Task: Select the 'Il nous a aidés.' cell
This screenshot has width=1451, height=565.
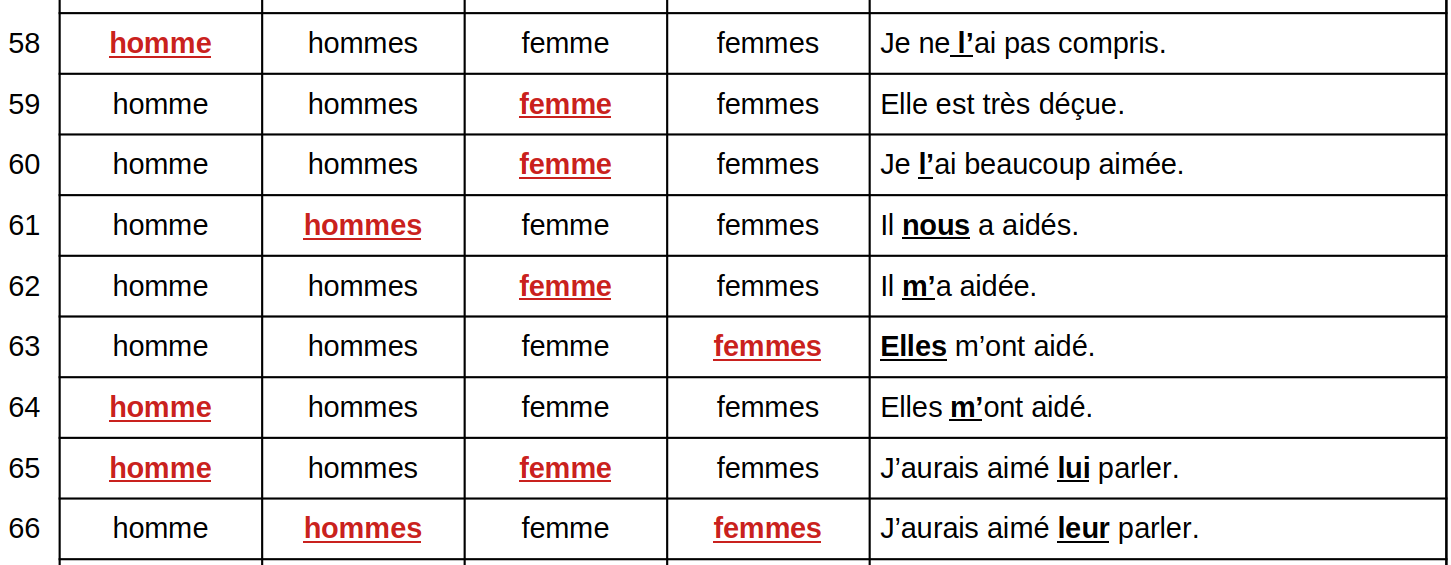Action: point(979,226)
